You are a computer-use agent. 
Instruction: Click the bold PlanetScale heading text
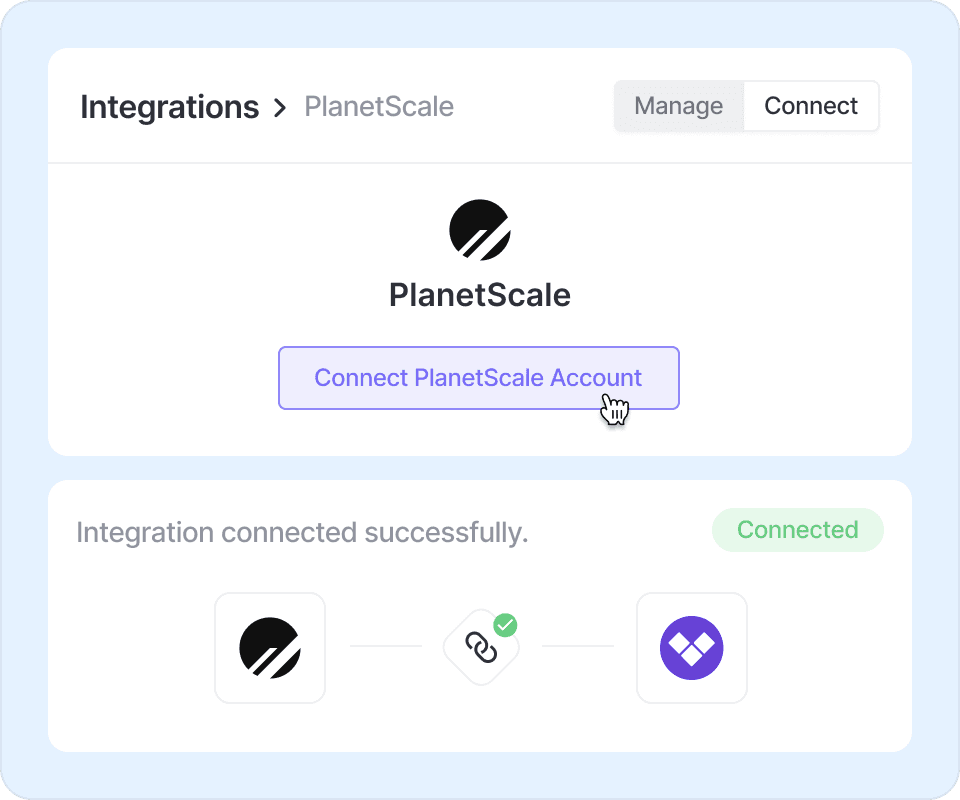coord(480,295)
